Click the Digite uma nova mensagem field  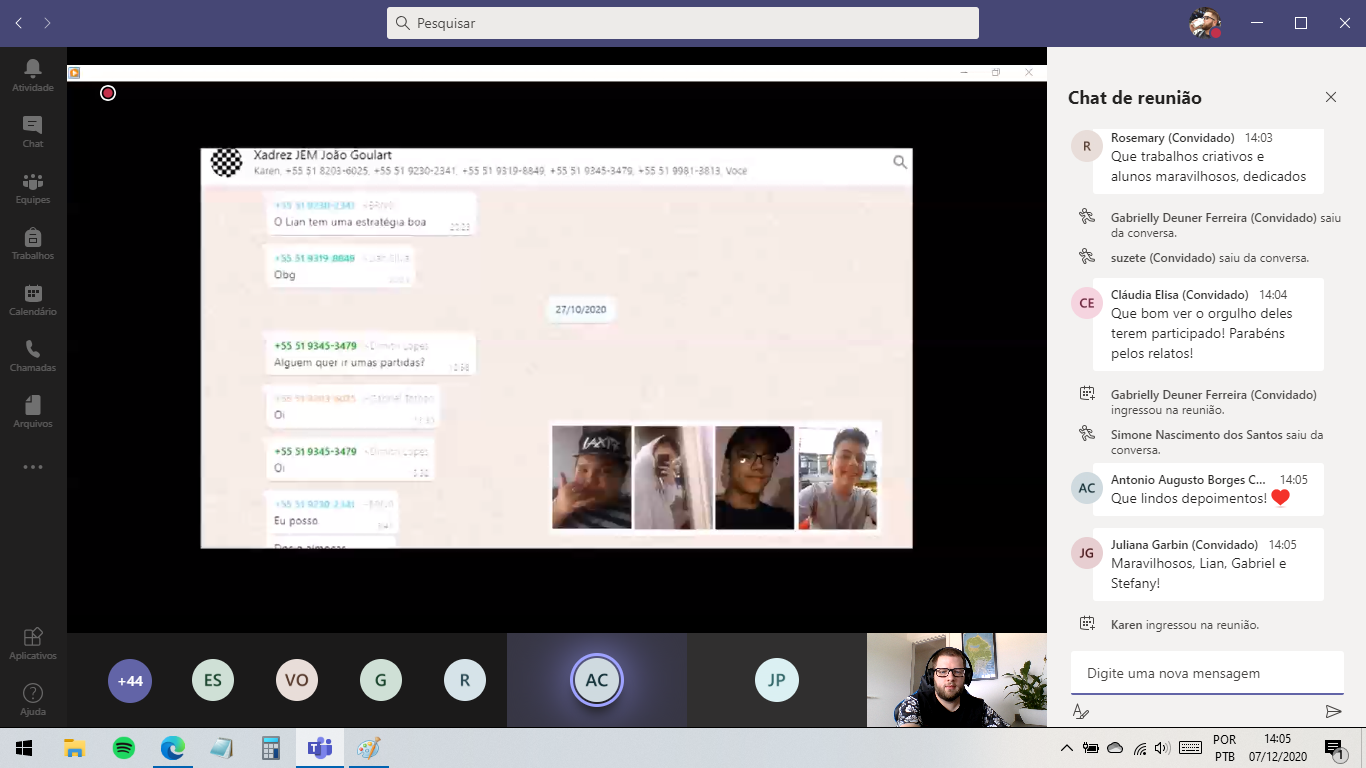[x=1207, y=673]
